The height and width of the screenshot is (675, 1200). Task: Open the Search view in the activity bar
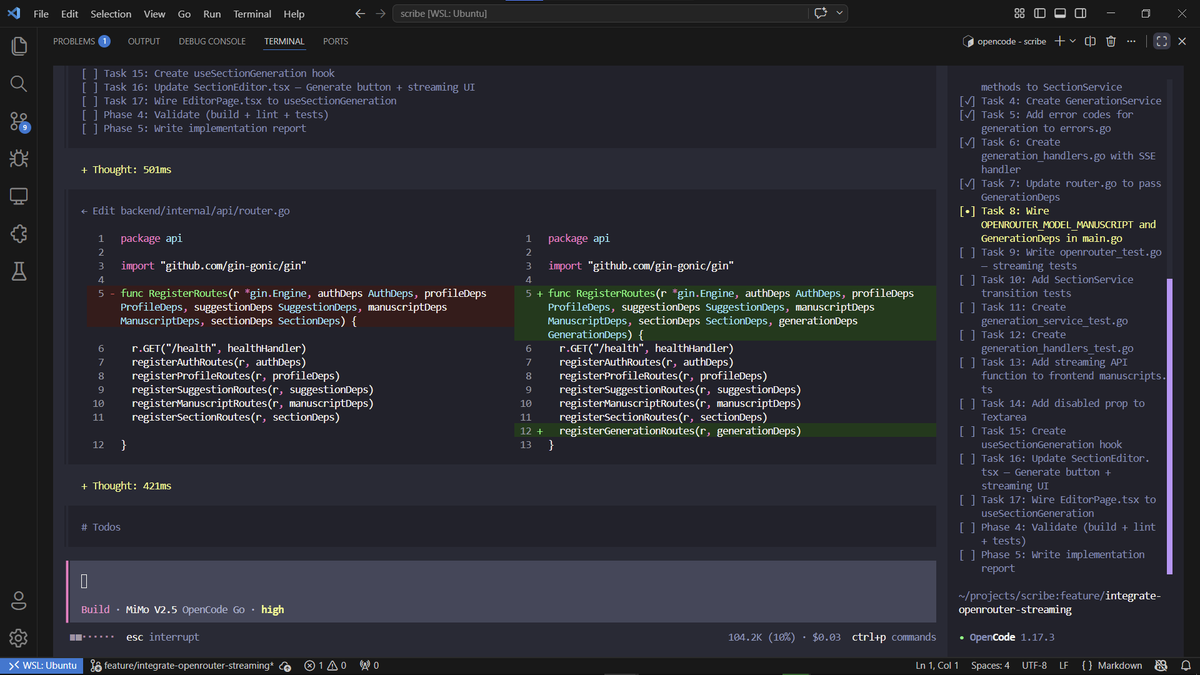coord(19,83)
